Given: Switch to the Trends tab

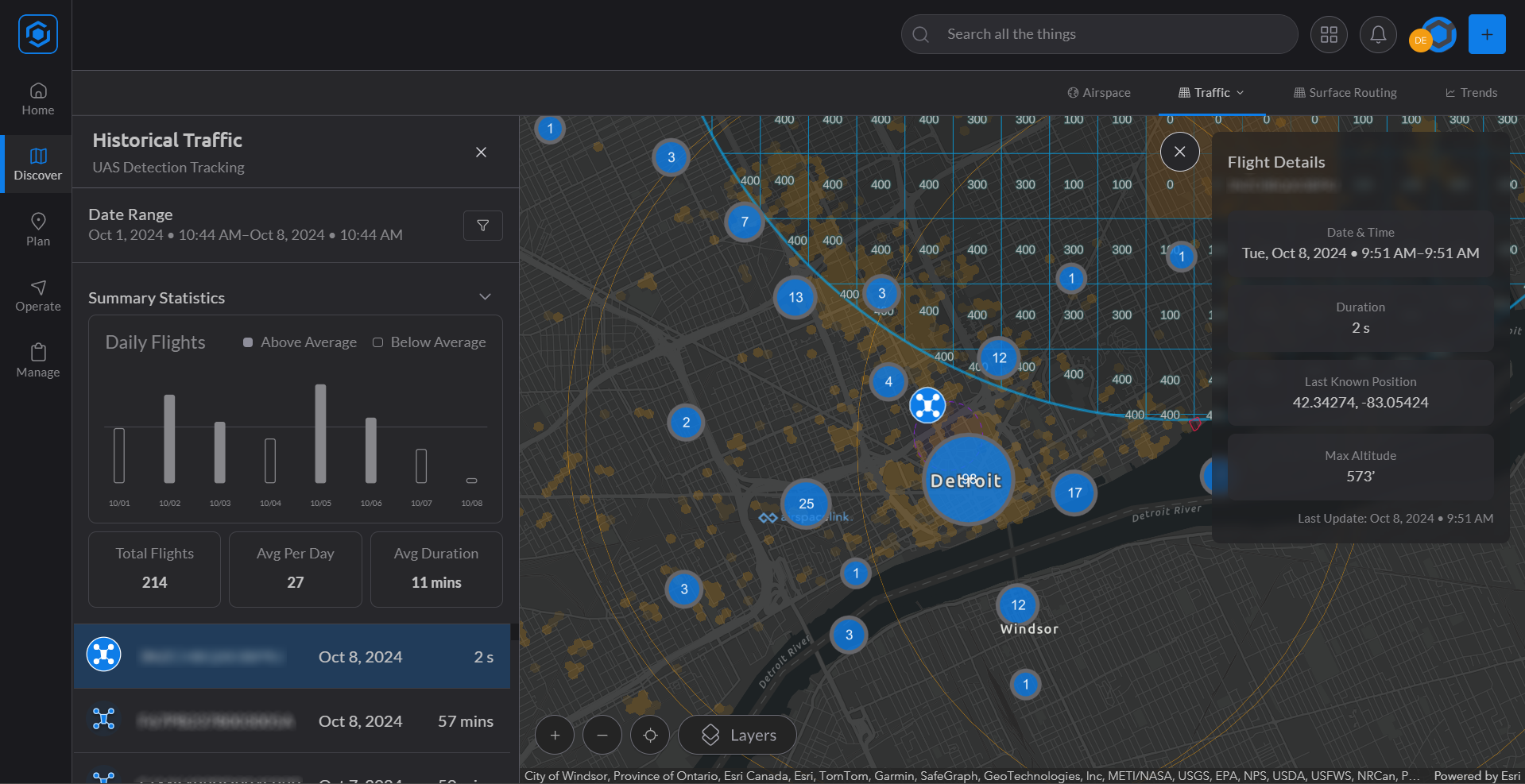Looking at the screenshot, I should 1471,93.
